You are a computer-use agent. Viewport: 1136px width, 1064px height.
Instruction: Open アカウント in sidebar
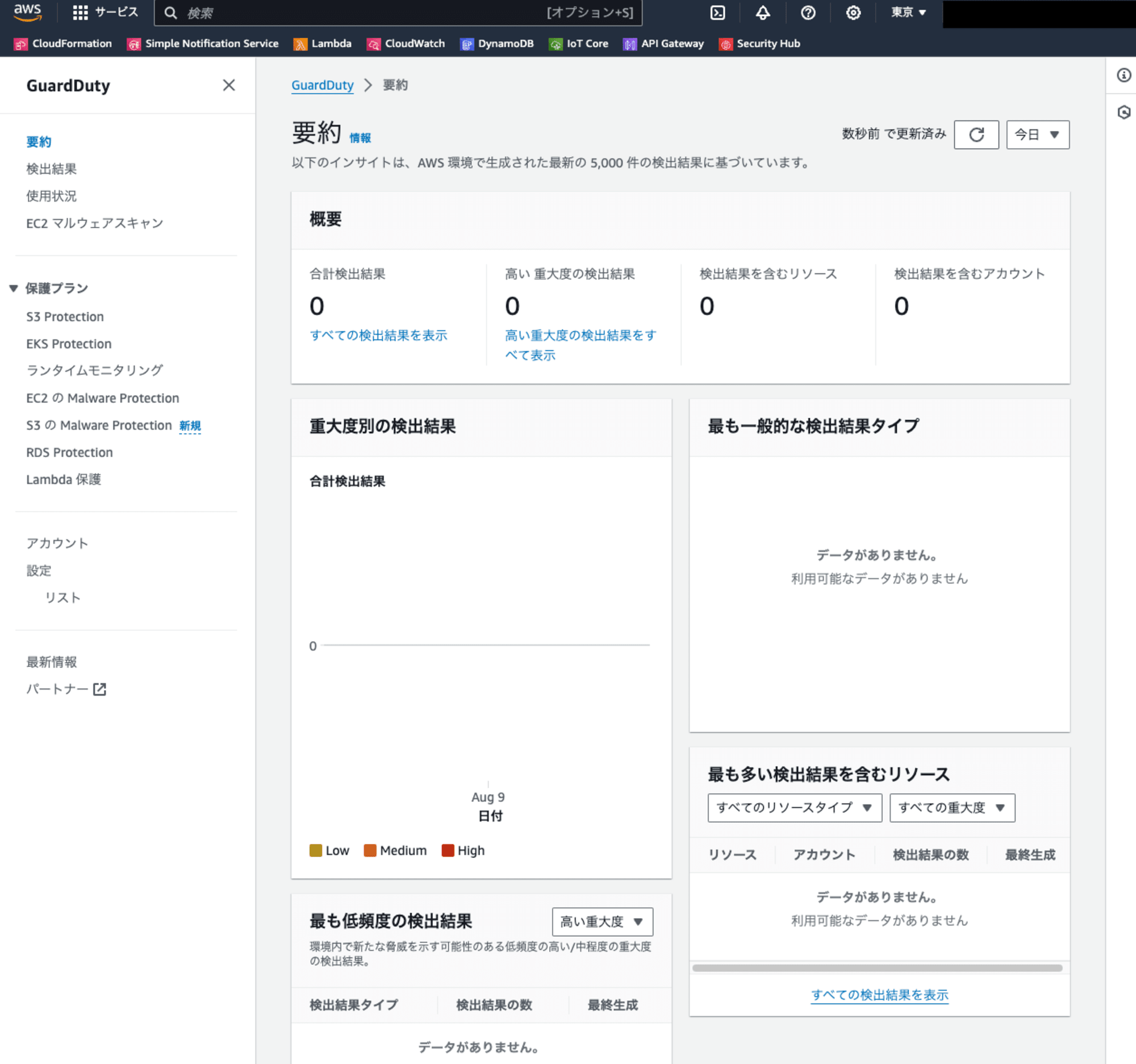[57, 543]
